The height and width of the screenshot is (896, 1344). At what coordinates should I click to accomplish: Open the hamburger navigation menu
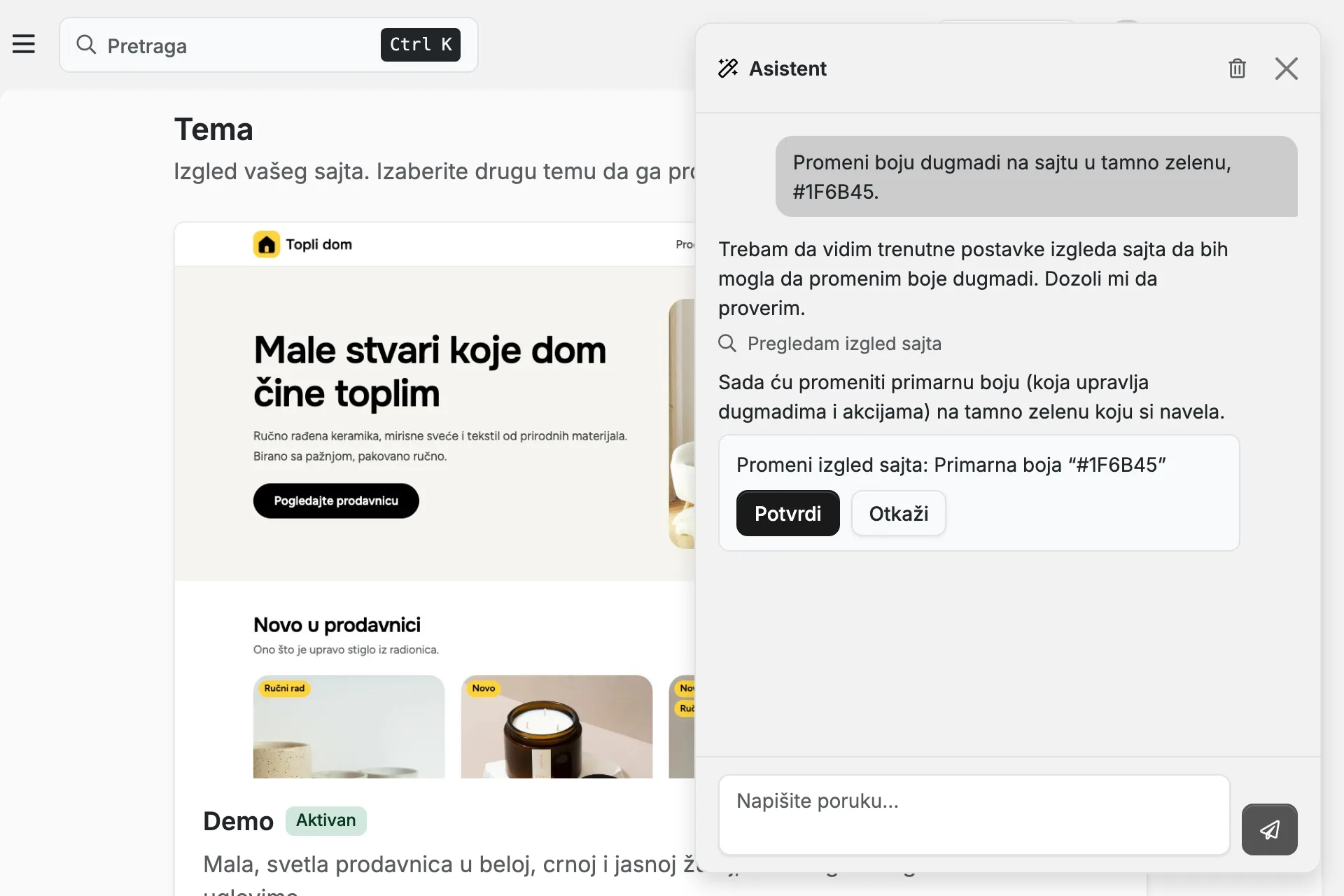pos(24,44)
